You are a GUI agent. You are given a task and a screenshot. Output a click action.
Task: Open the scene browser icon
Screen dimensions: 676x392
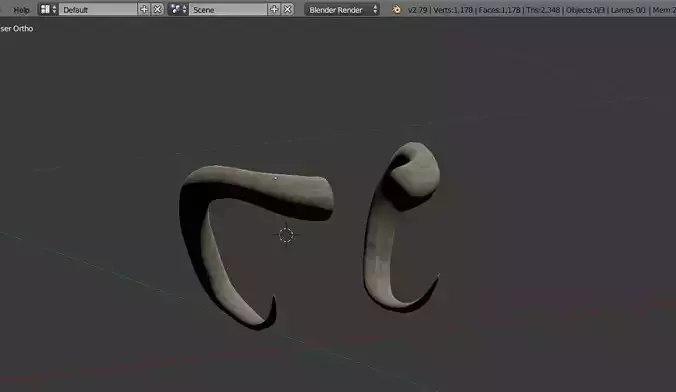click(178, 9)
